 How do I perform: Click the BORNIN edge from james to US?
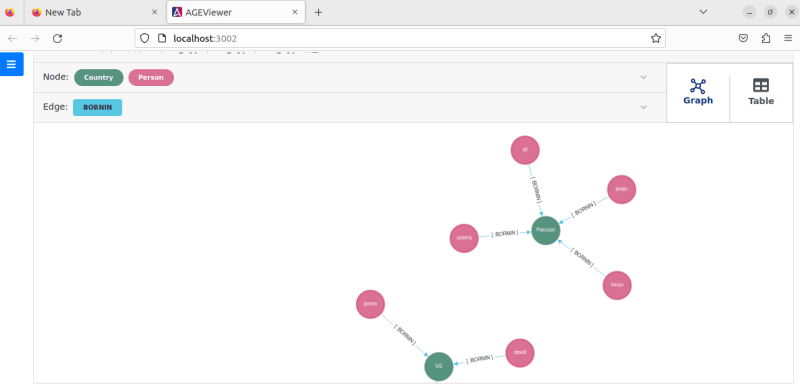point(404,335)
